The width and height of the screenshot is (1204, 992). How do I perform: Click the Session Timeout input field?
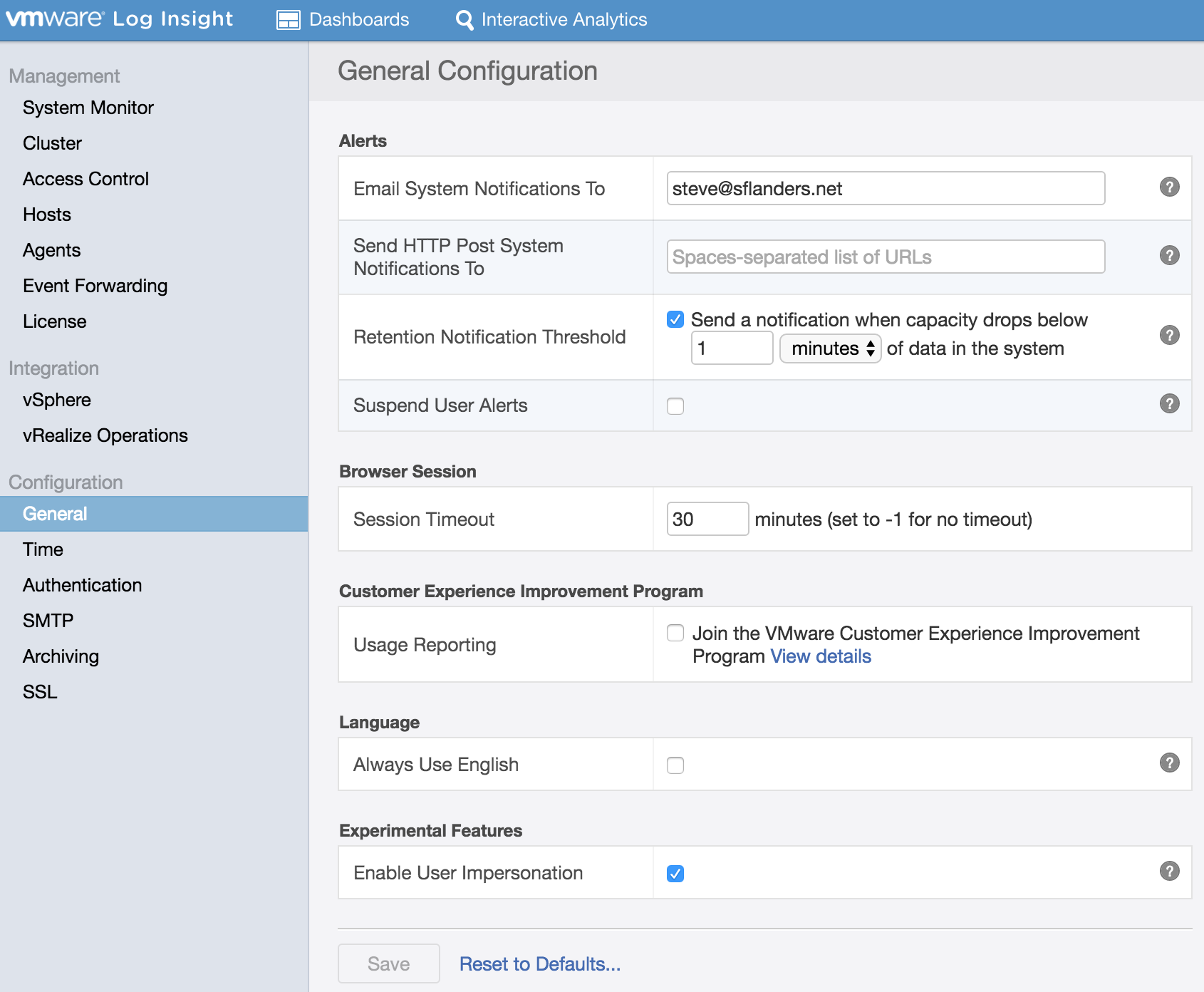click(x=707, y=519)
